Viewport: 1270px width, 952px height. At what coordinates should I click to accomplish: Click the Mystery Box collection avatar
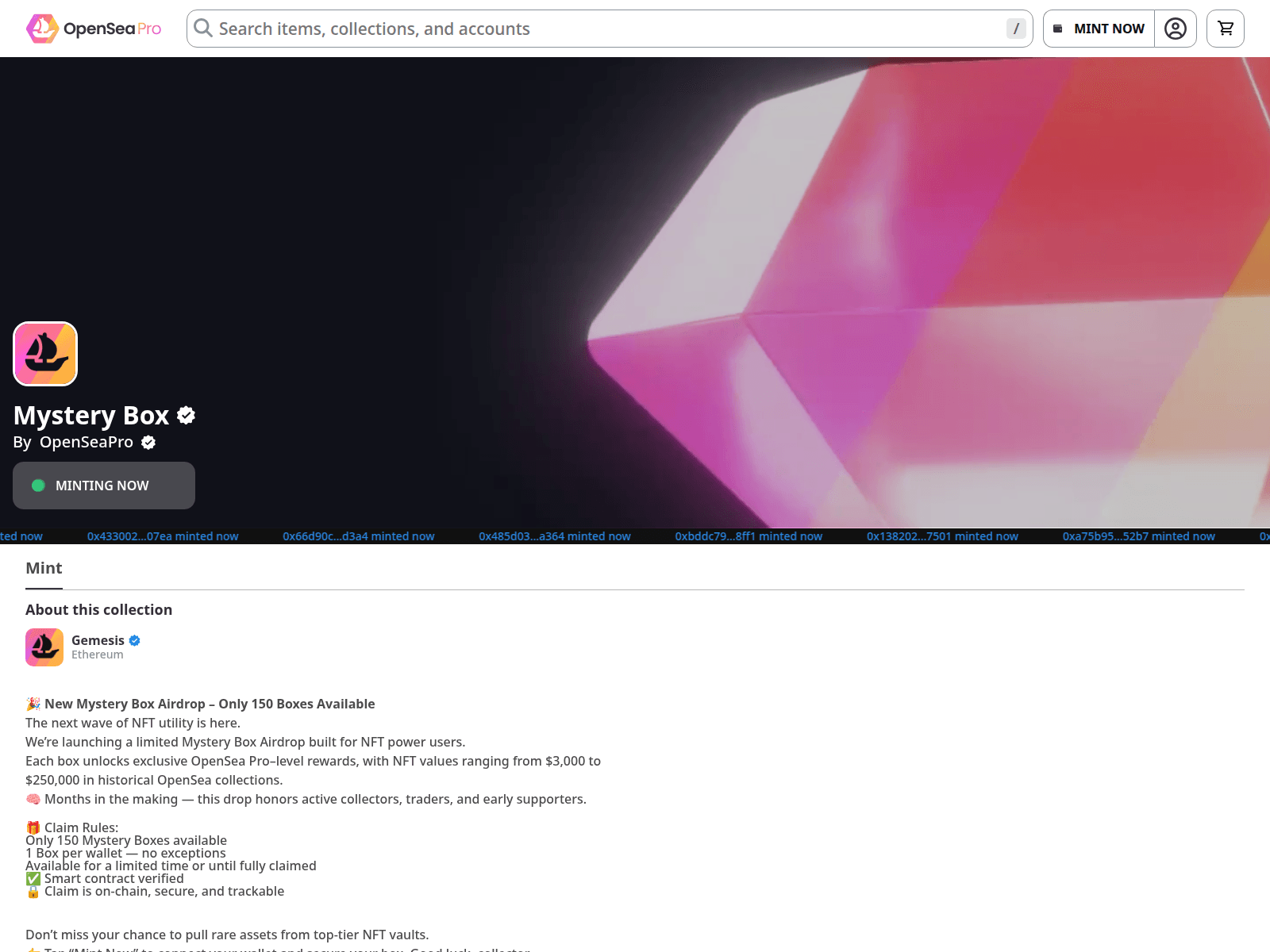45,354
